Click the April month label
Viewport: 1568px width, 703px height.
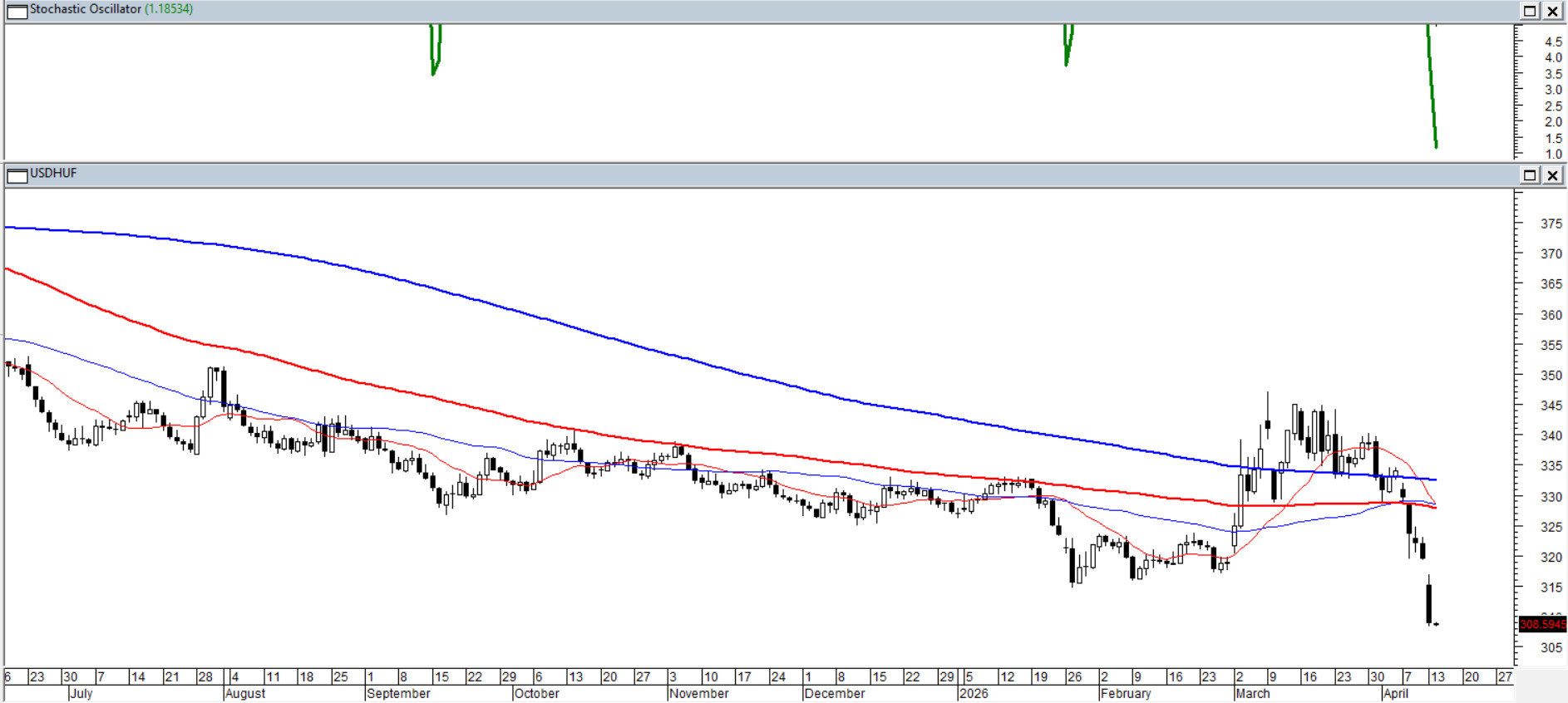coord(1395,693)
